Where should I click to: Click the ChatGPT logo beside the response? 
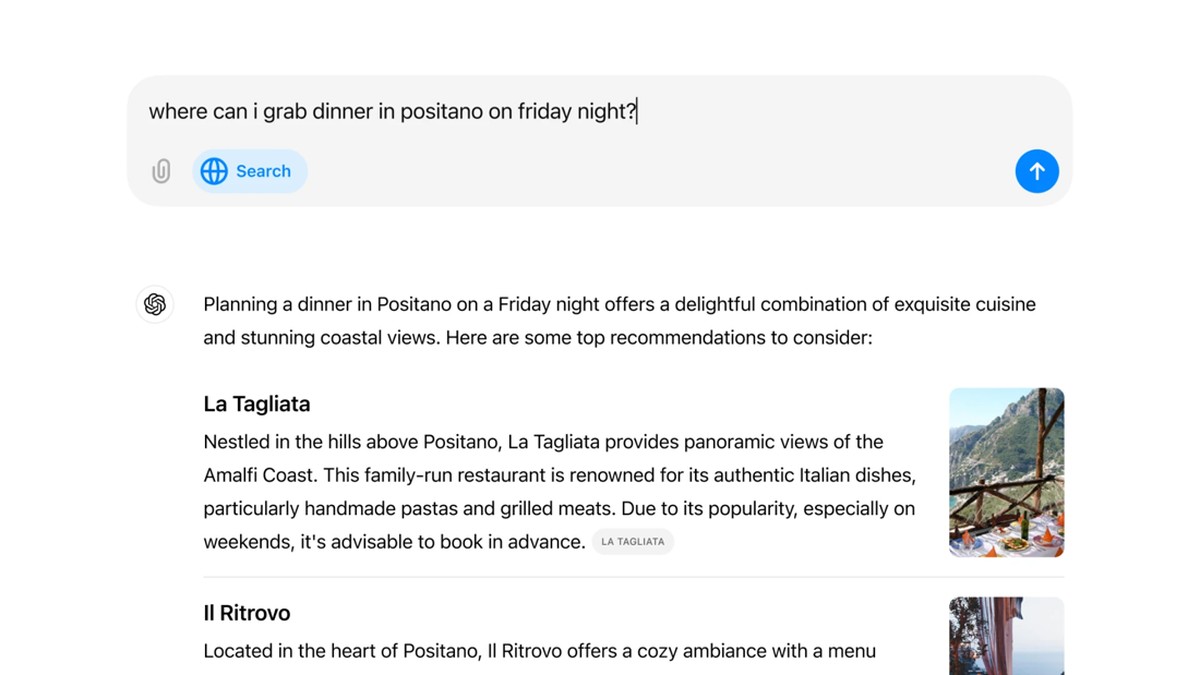[155, 304]
